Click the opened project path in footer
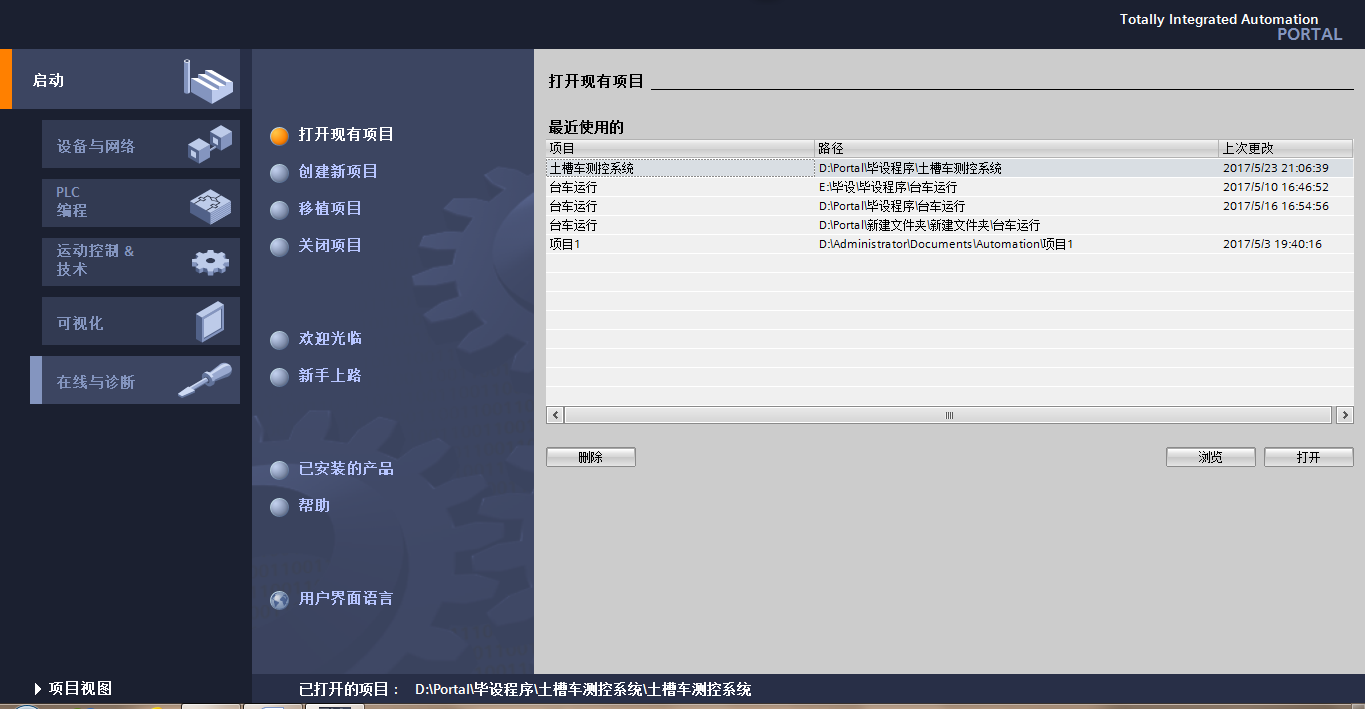This screenshot has height=709, width=1365. click(x=583, y=689)
